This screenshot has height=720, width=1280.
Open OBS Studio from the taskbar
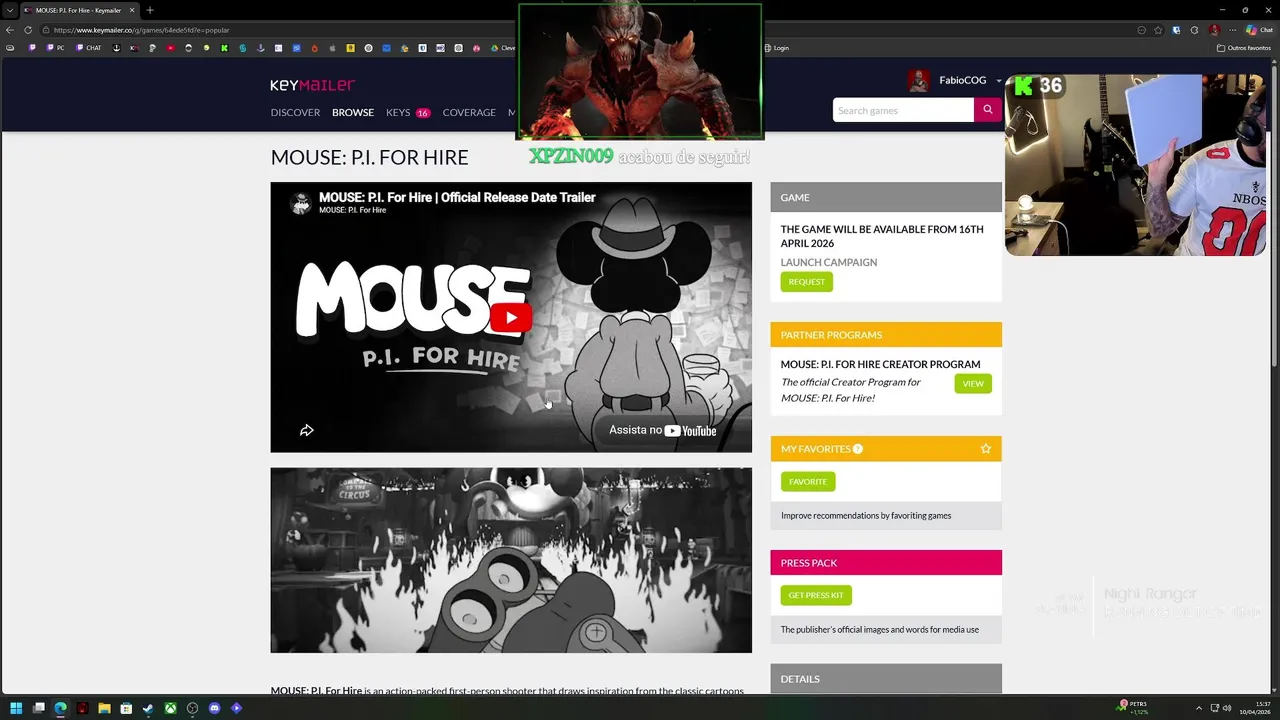pos(193,708)
